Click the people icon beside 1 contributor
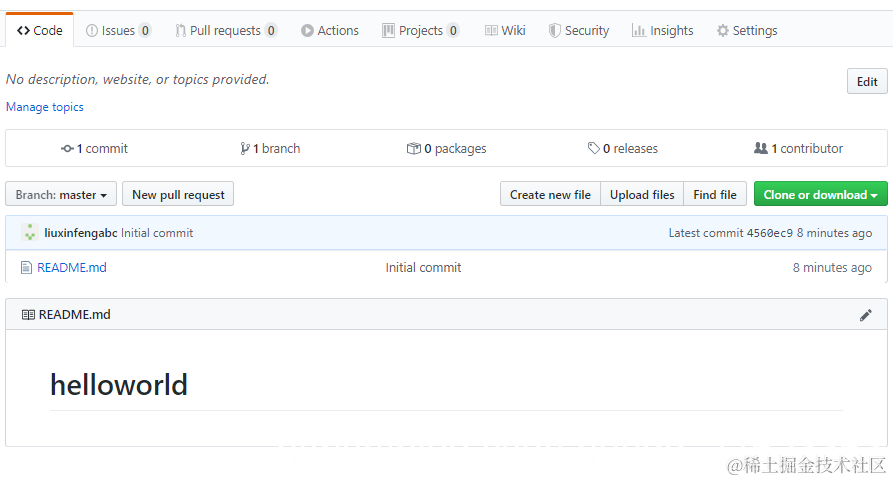The height and width of the screenshot is (482, 893). point(761,148)
